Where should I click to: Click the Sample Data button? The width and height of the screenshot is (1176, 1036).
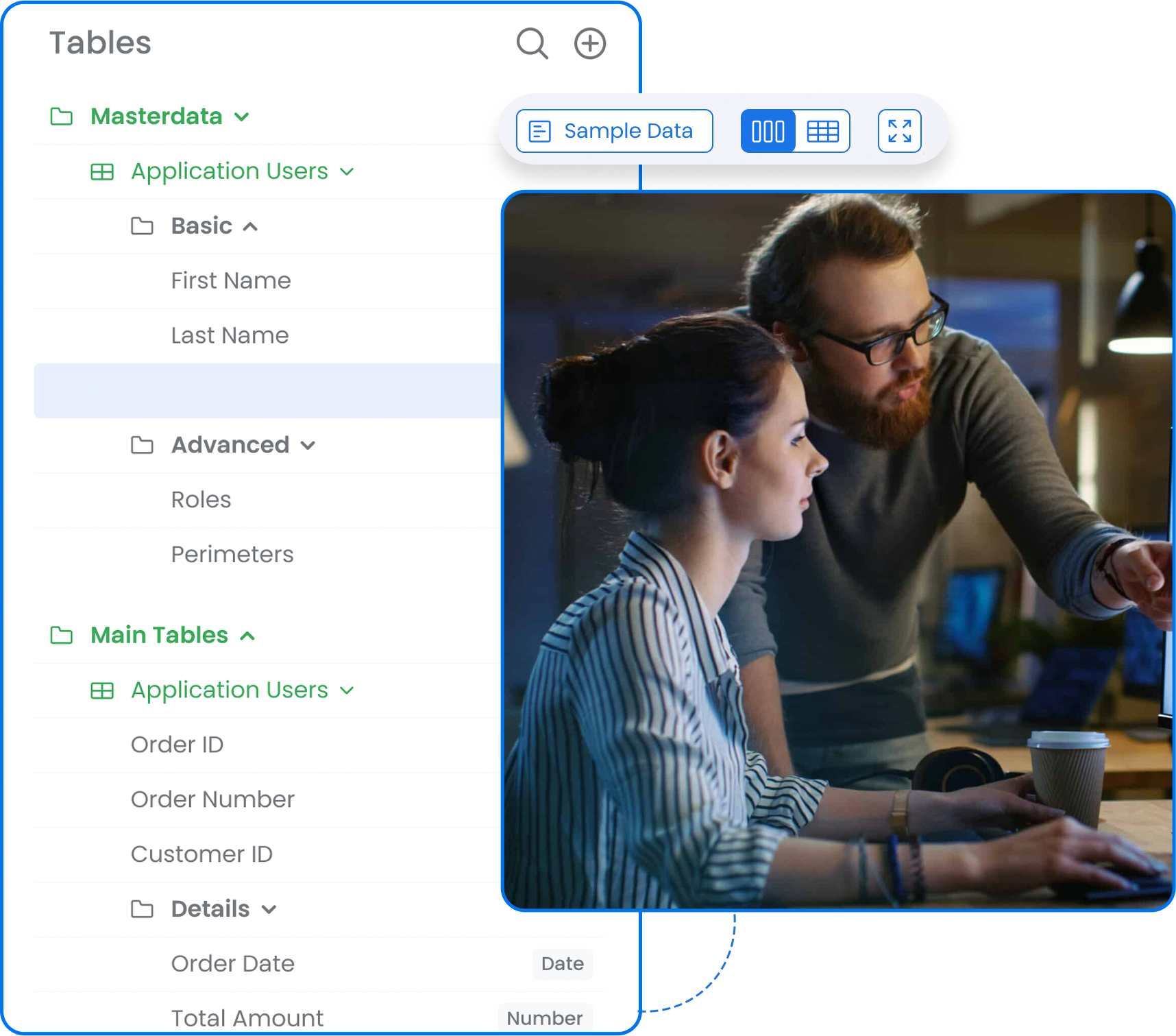click(615, 131)
